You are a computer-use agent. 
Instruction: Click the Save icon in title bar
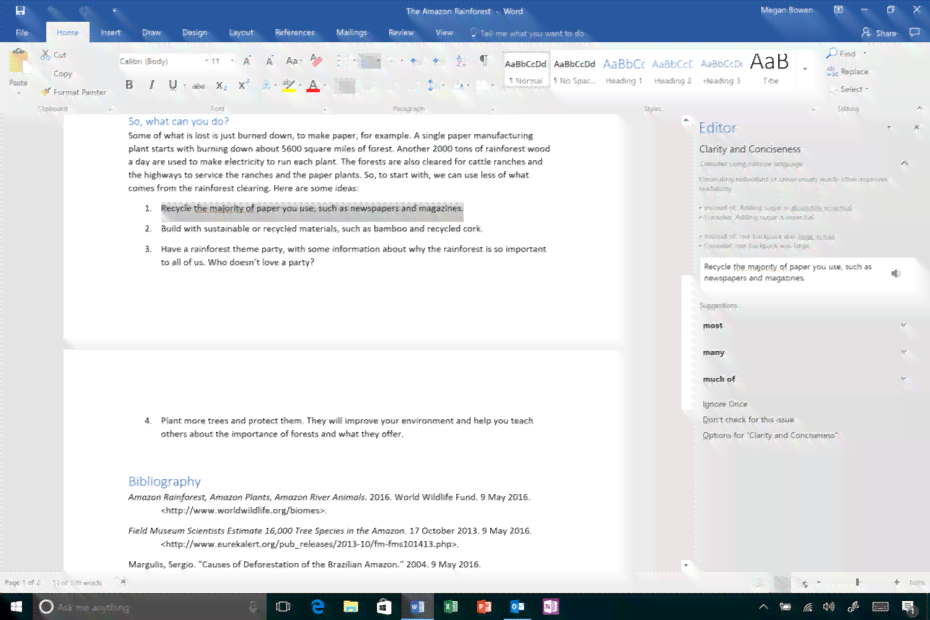pos(20,11)
